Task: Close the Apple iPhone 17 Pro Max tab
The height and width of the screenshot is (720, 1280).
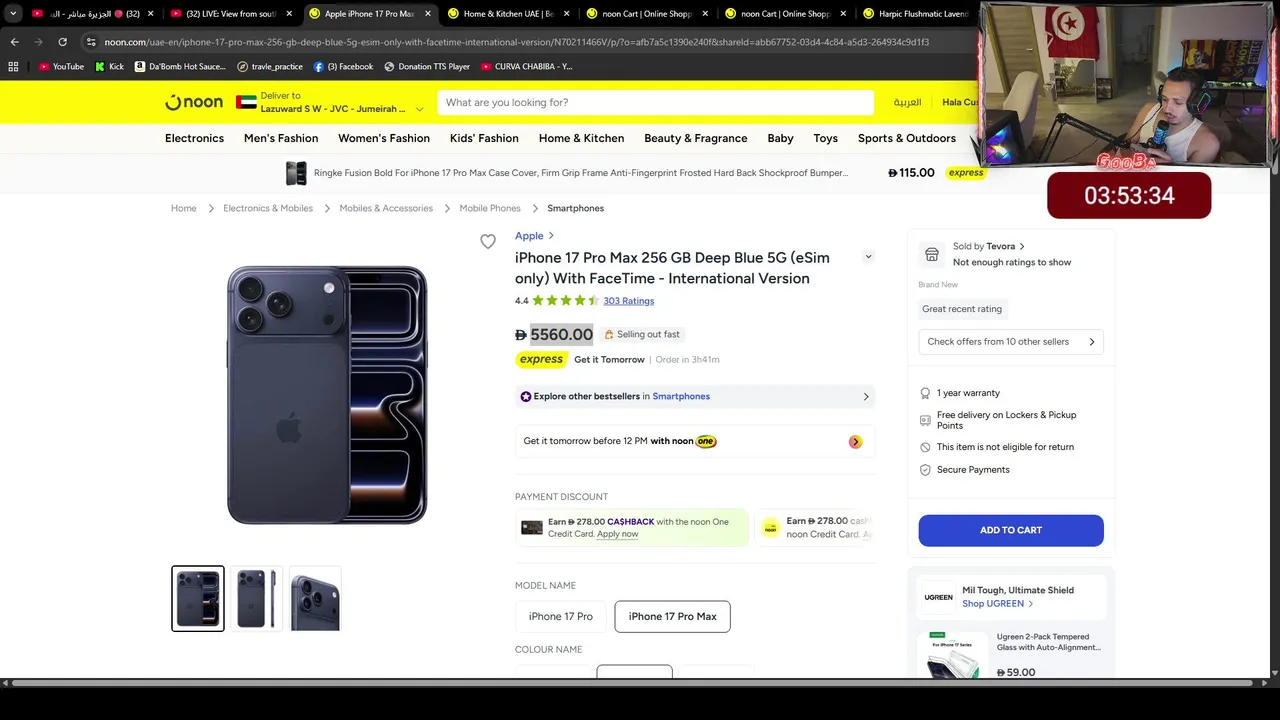Action: coord(428,14)
